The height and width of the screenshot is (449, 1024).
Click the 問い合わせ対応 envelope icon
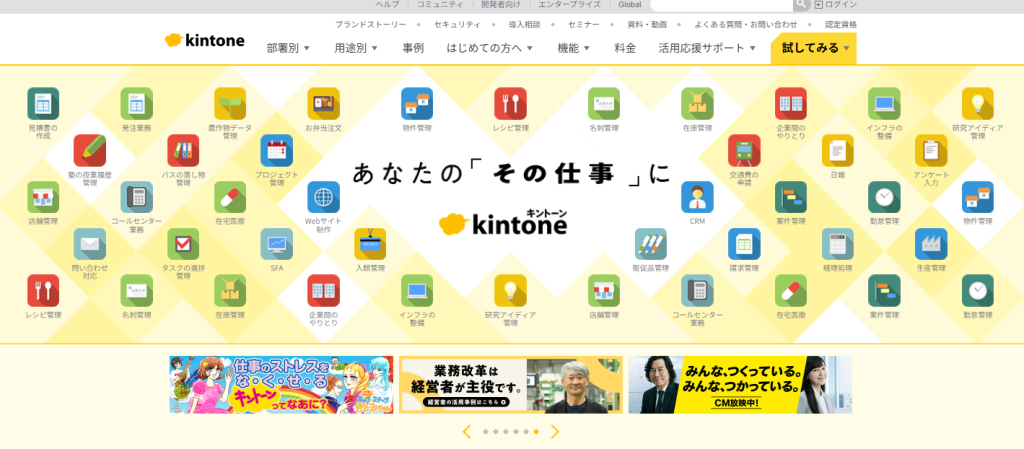pyautogui.click(x=90, y=244)
